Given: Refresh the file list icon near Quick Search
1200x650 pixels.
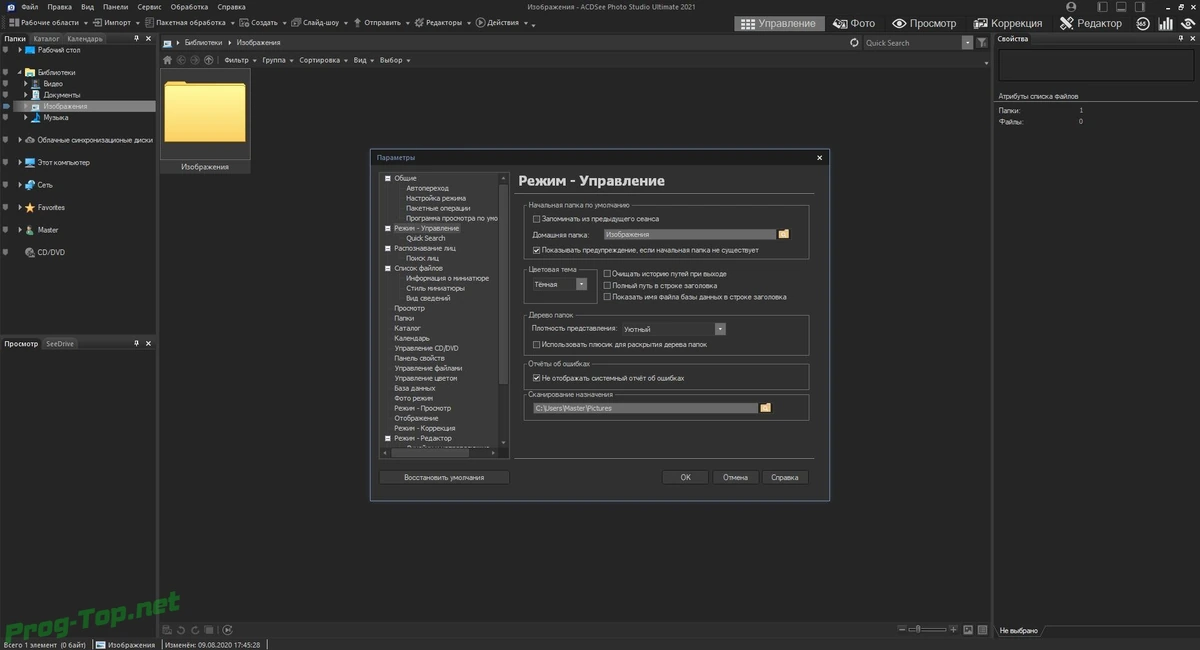Looking at the screenshot, I should point(854,43).
